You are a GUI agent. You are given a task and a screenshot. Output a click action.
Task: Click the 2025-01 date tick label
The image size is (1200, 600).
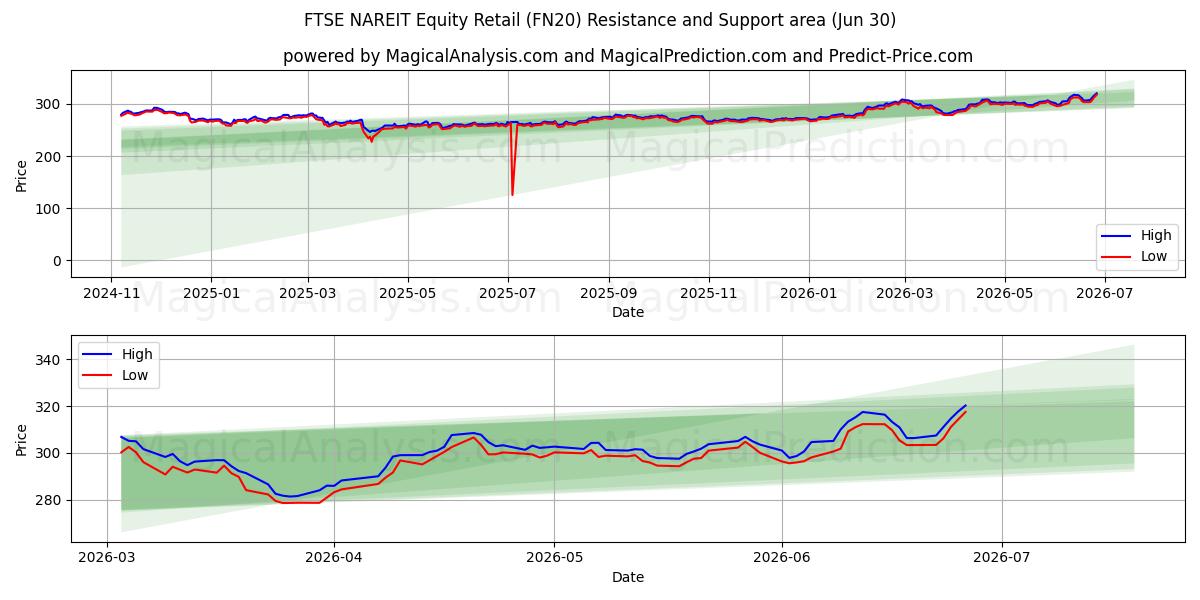click(211, 294)
